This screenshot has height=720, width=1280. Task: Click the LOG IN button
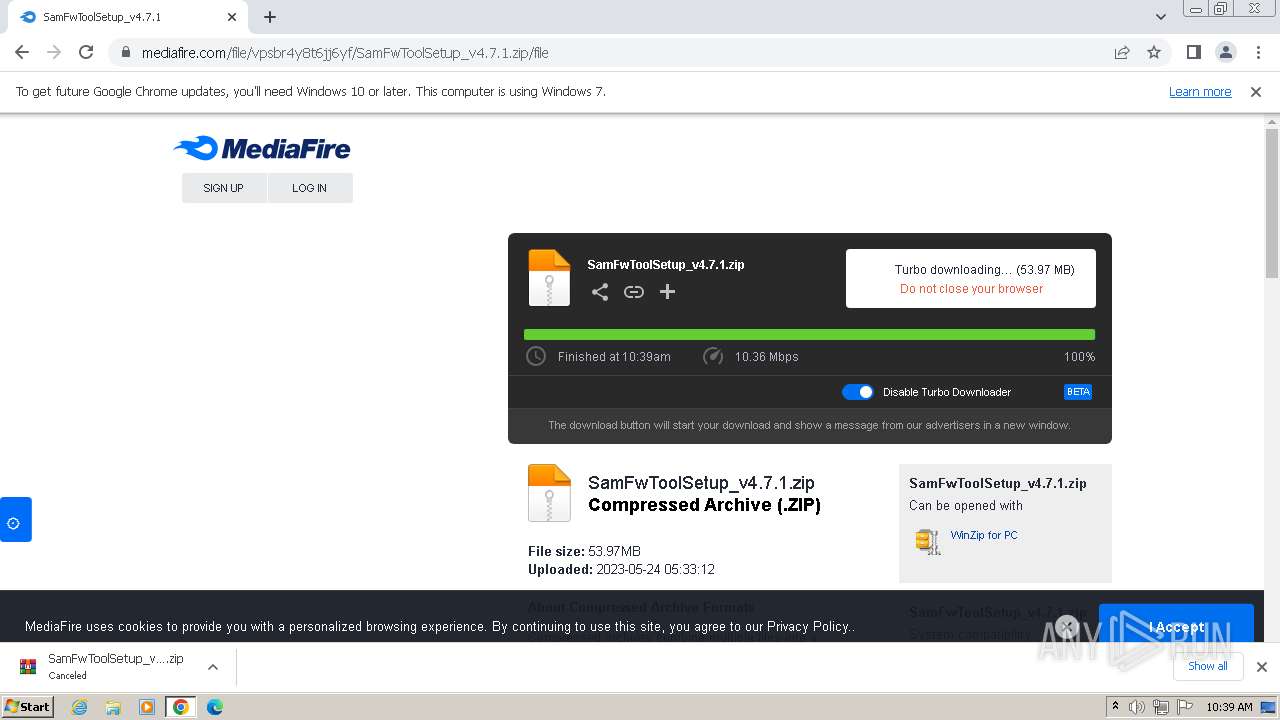point(310,188)
